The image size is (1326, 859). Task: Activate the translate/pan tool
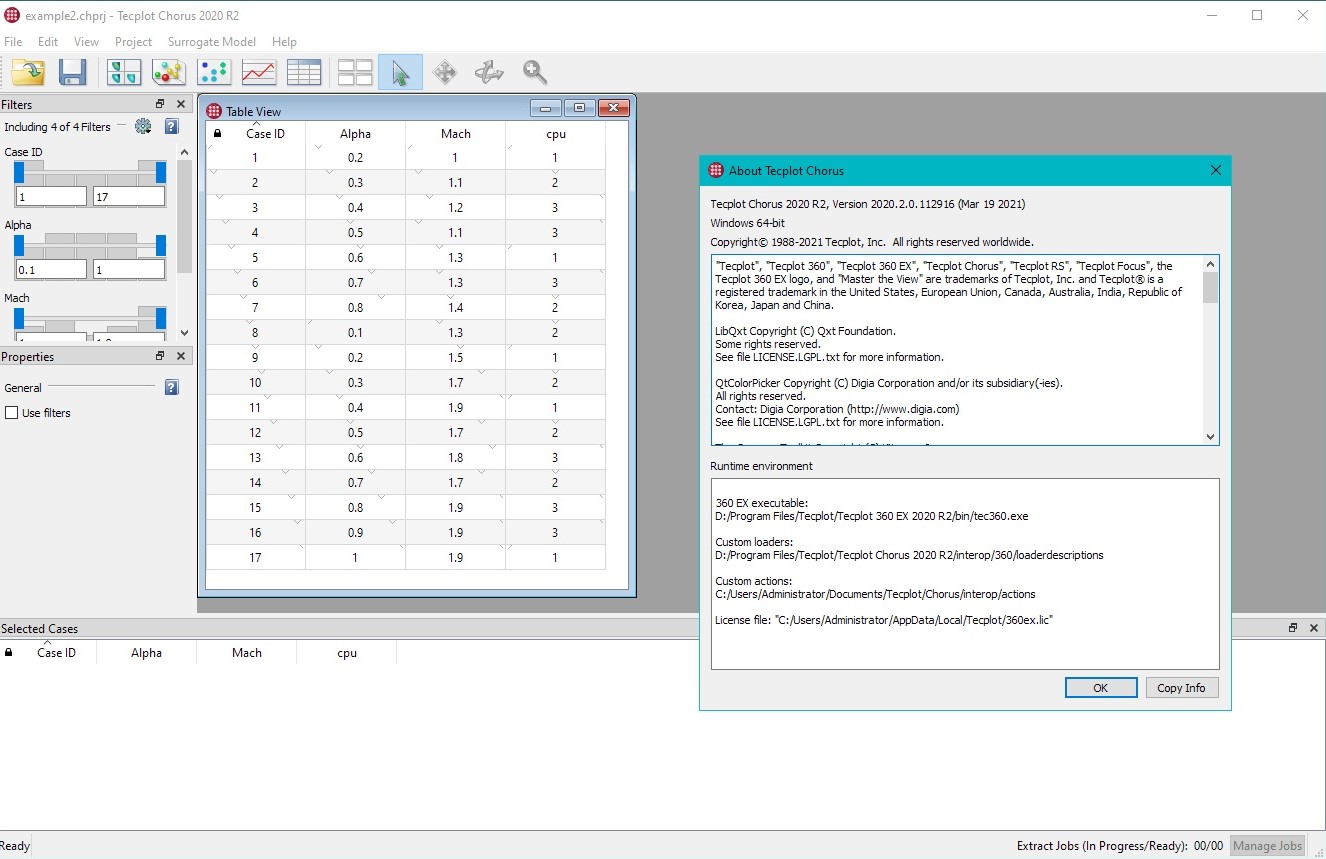click(445, 72)
